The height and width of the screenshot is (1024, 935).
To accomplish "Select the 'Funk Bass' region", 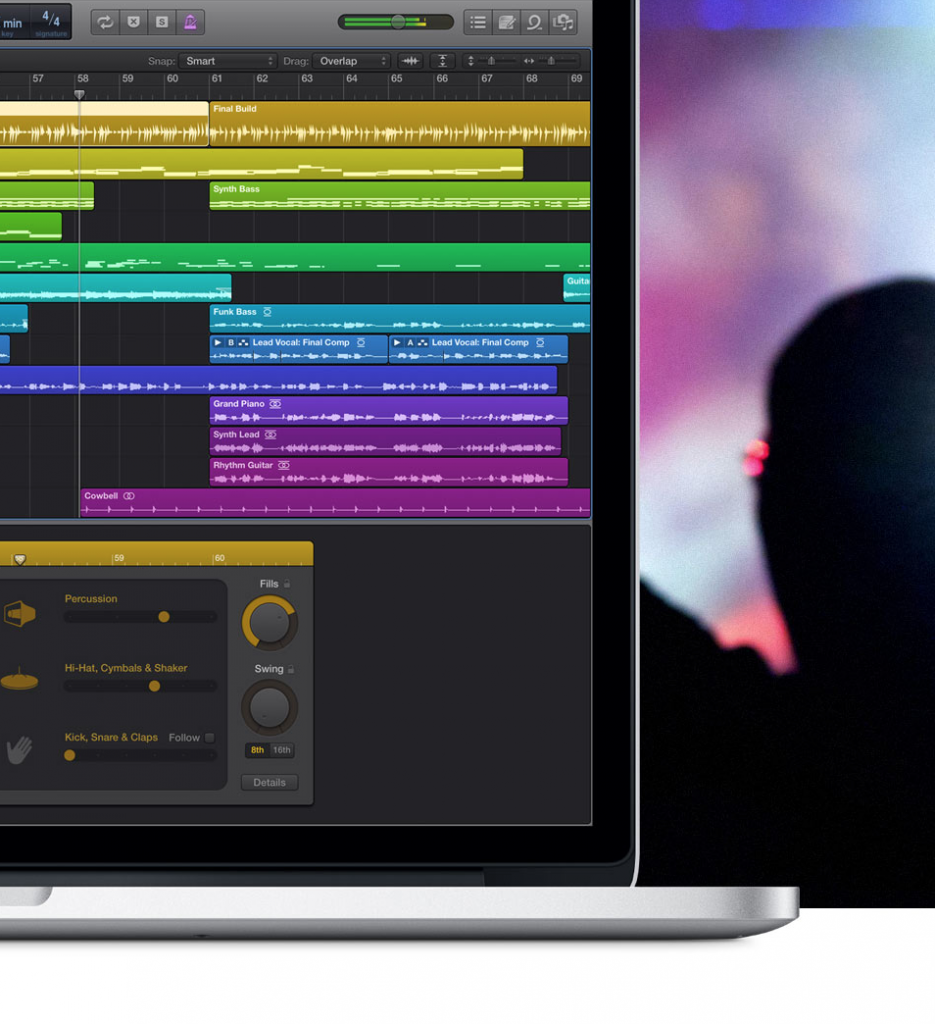I will pos(400,319).
